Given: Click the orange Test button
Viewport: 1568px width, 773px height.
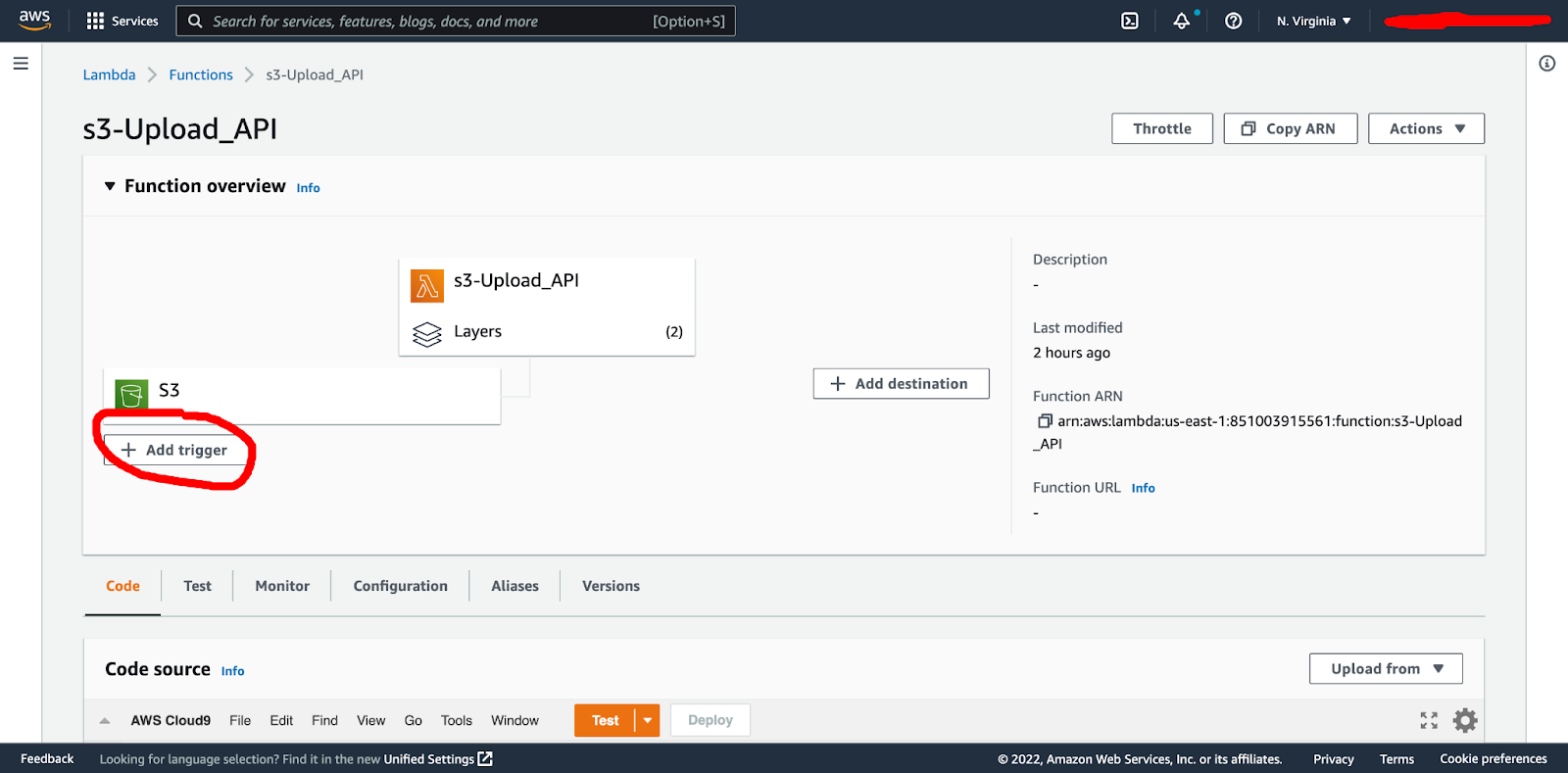Looking at the screenshot, I should click(x=605, y=720).
